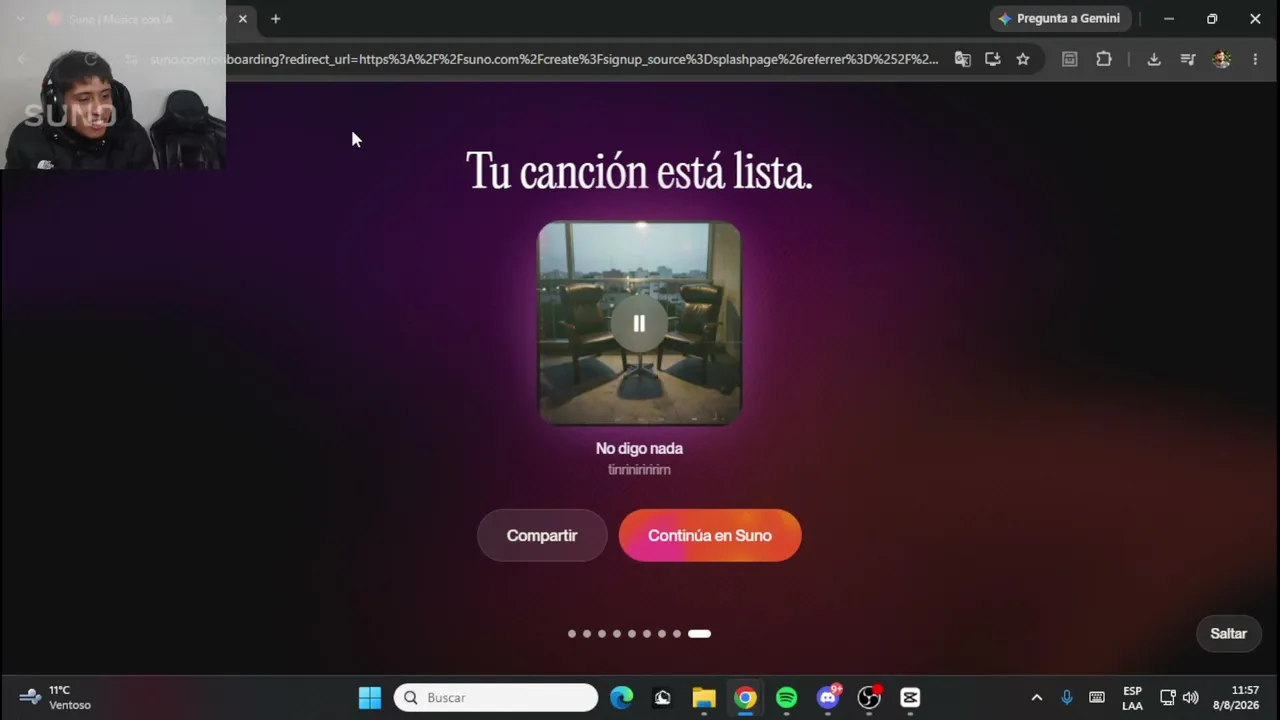Bookmark this page with the star icon
This screenshot has height=720, width=1280.
(1023, 59)
